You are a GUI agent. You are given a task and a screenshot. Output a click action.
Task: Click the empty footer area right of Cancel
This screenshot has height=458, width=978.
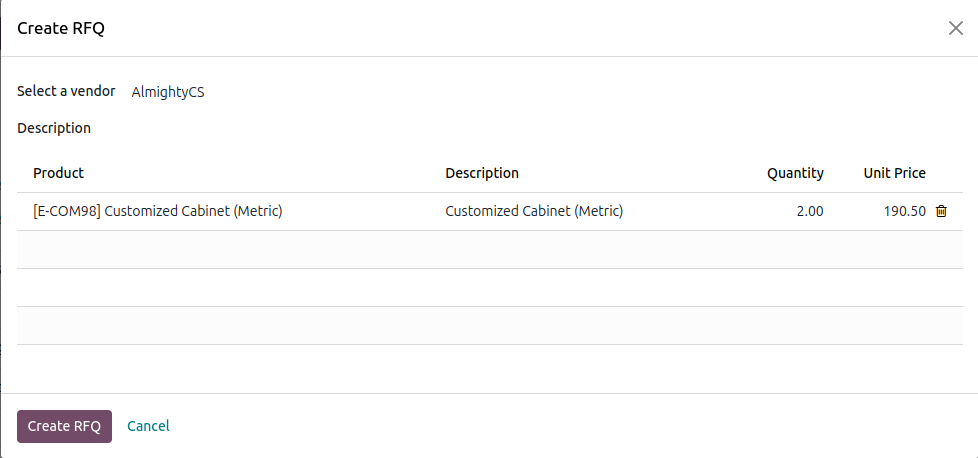570,426
